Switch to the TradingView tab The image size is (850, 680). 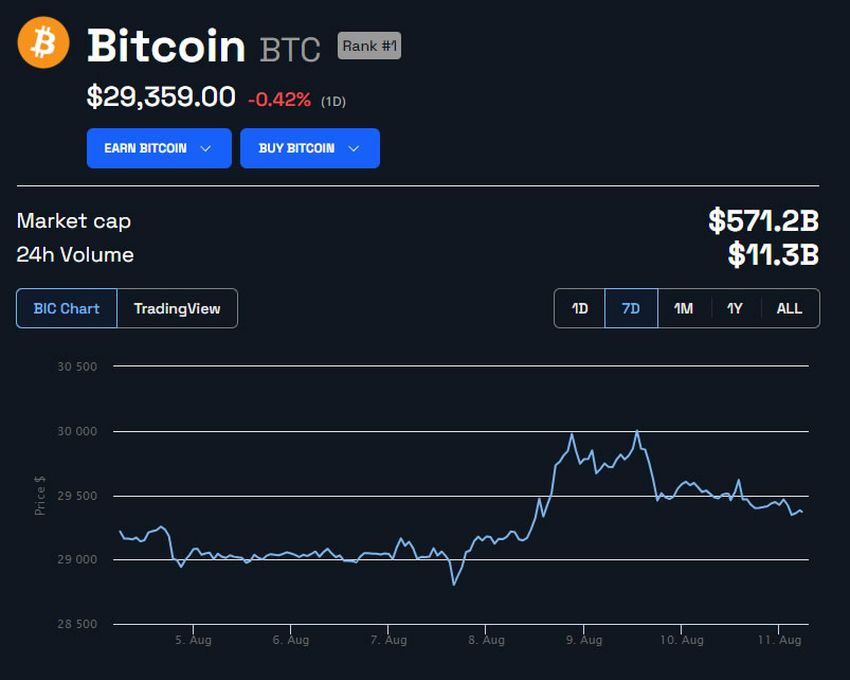pyautogui.click(x=177, y=308)
